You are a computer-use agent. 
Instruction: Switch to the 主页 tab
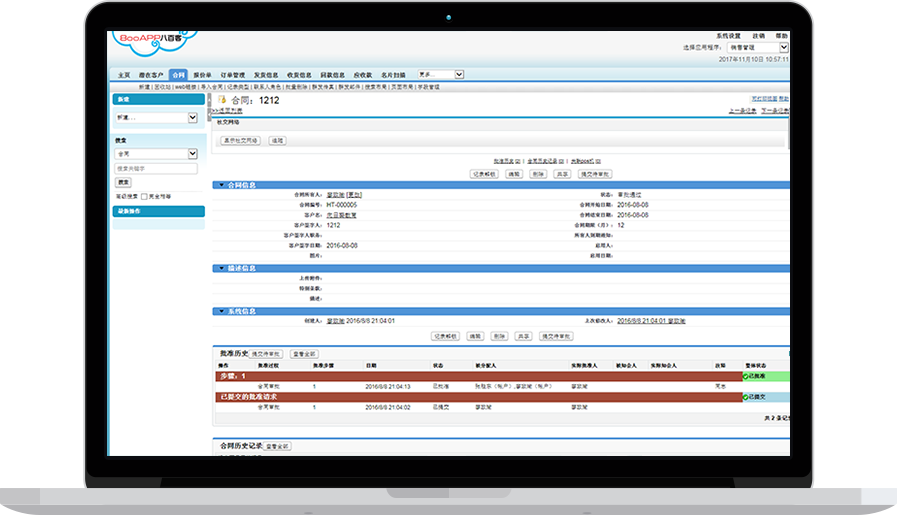coord(124,75)
